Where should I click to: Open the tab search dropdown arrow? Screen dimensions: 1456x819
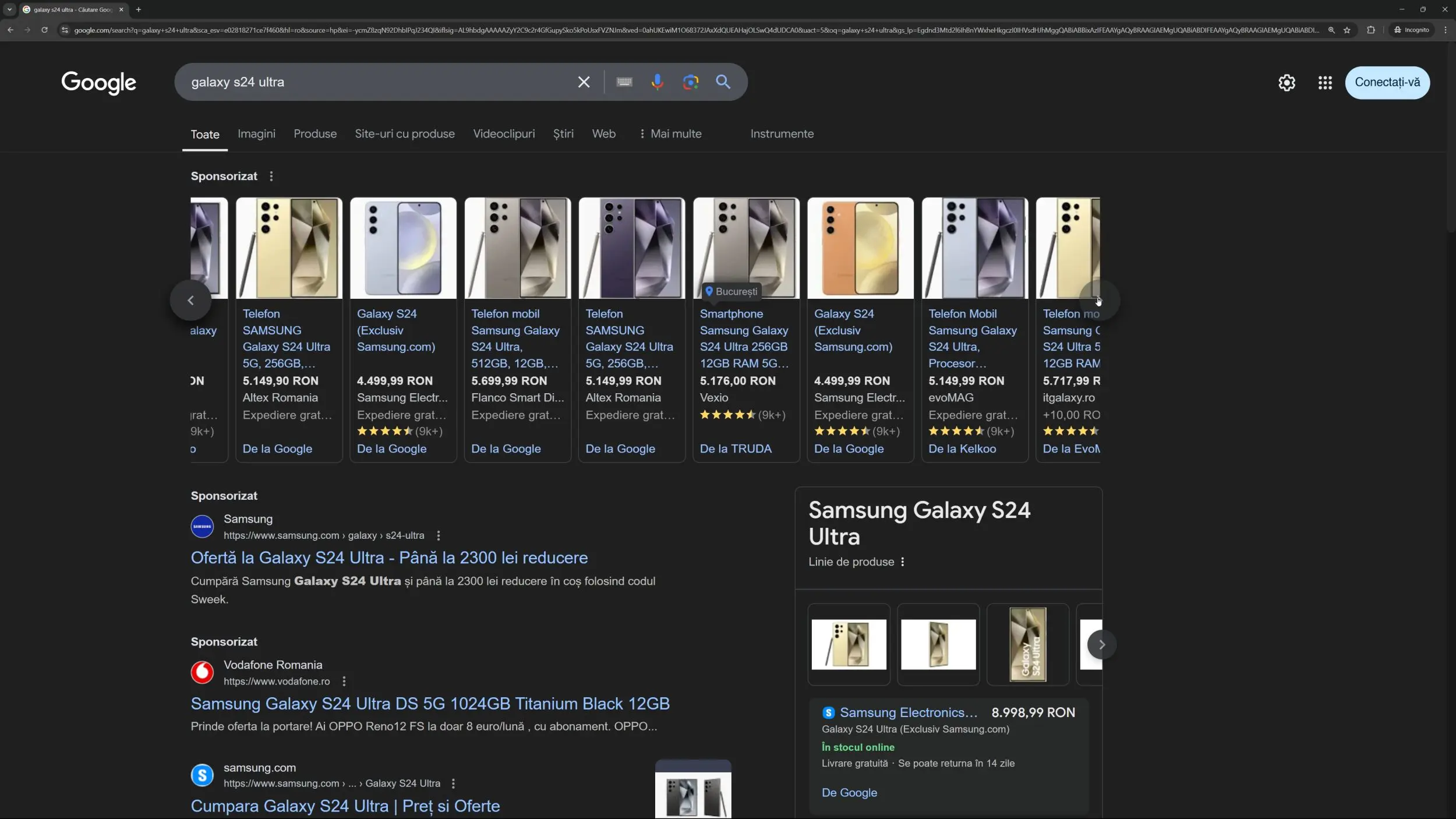(9, 9)
